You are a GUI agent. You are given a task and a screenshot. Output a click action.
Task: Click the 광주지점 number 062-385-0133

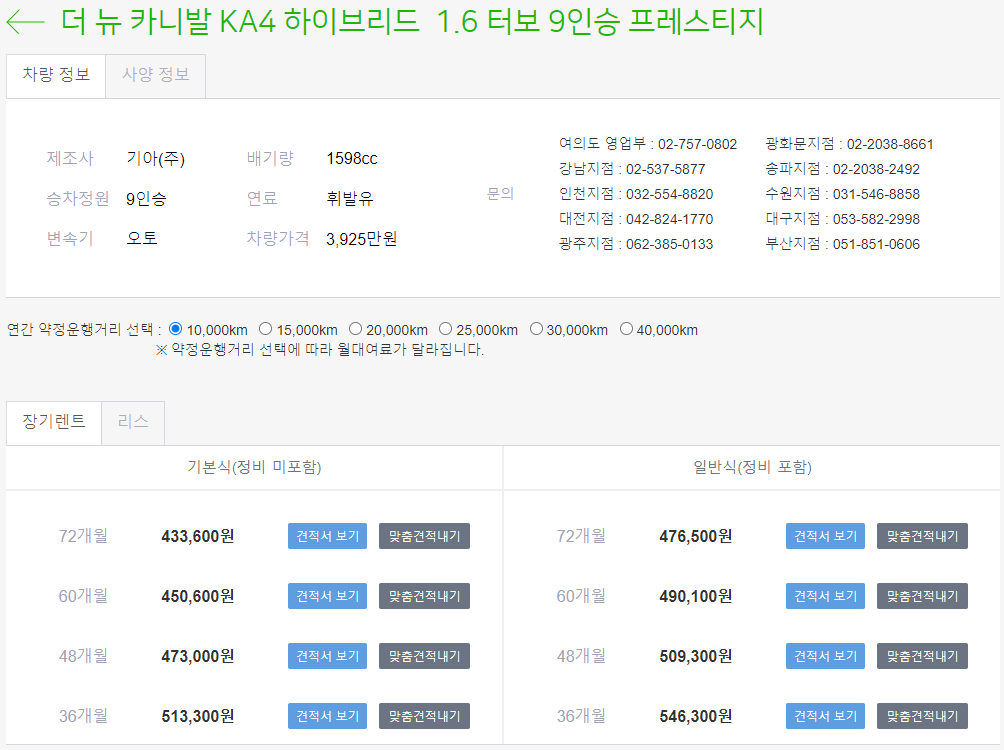click(x=669, y=244)
